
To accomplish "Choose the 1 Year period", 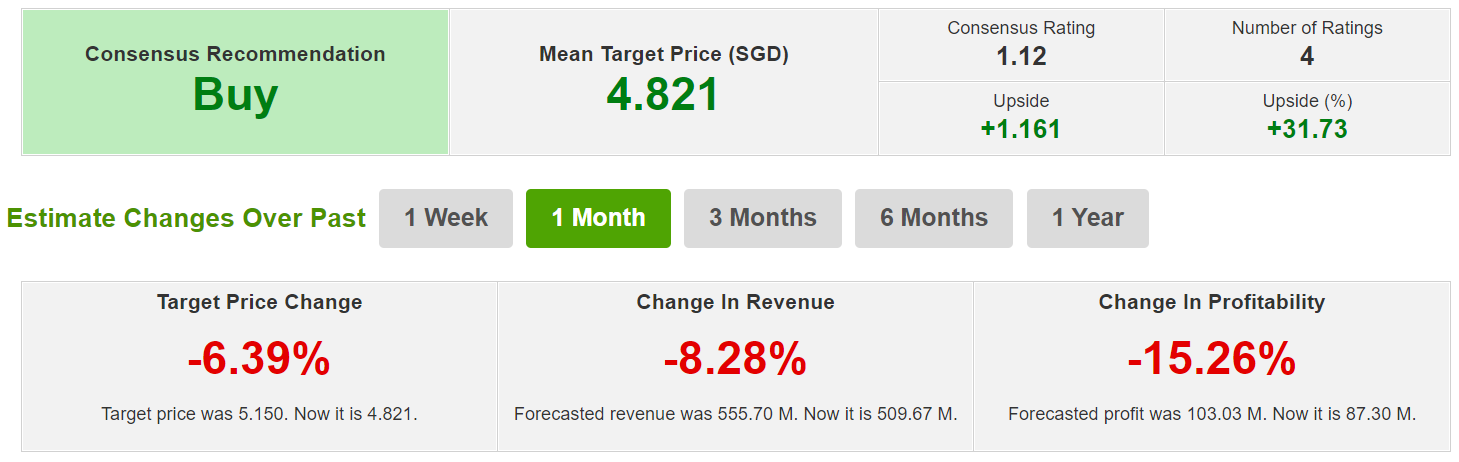I will [x=1088, y=218].
